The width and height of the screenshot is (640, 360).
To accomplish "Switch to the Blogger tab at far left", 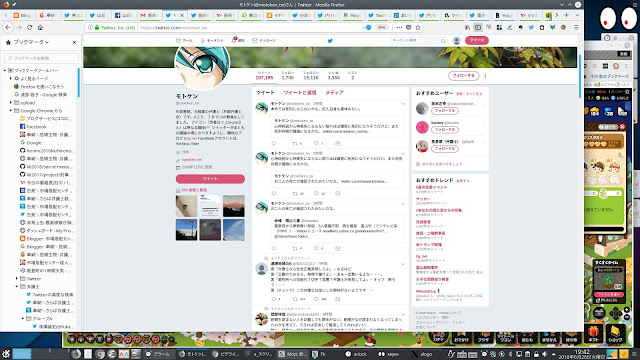I will 23,15.
